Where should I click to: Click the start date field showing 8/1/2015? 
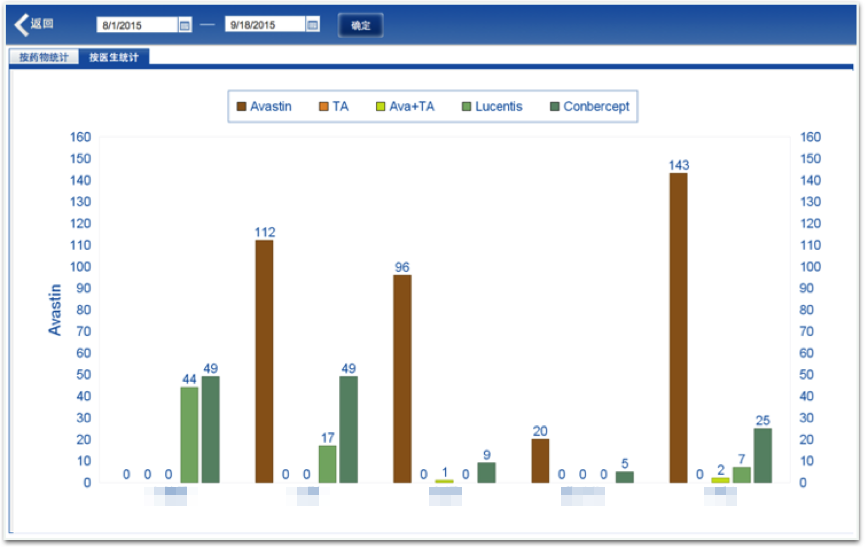(x=137, y=25)
